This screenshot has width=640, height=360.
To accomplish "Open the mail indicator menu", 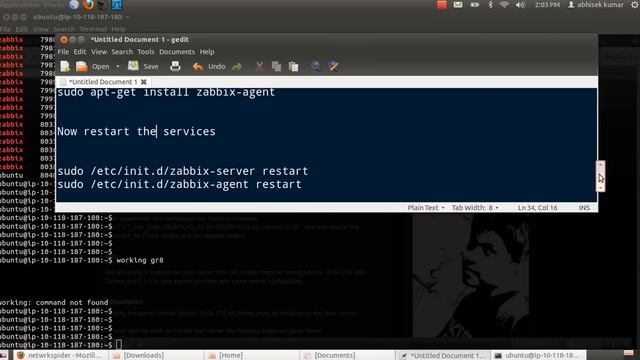I will click(458, 5).
